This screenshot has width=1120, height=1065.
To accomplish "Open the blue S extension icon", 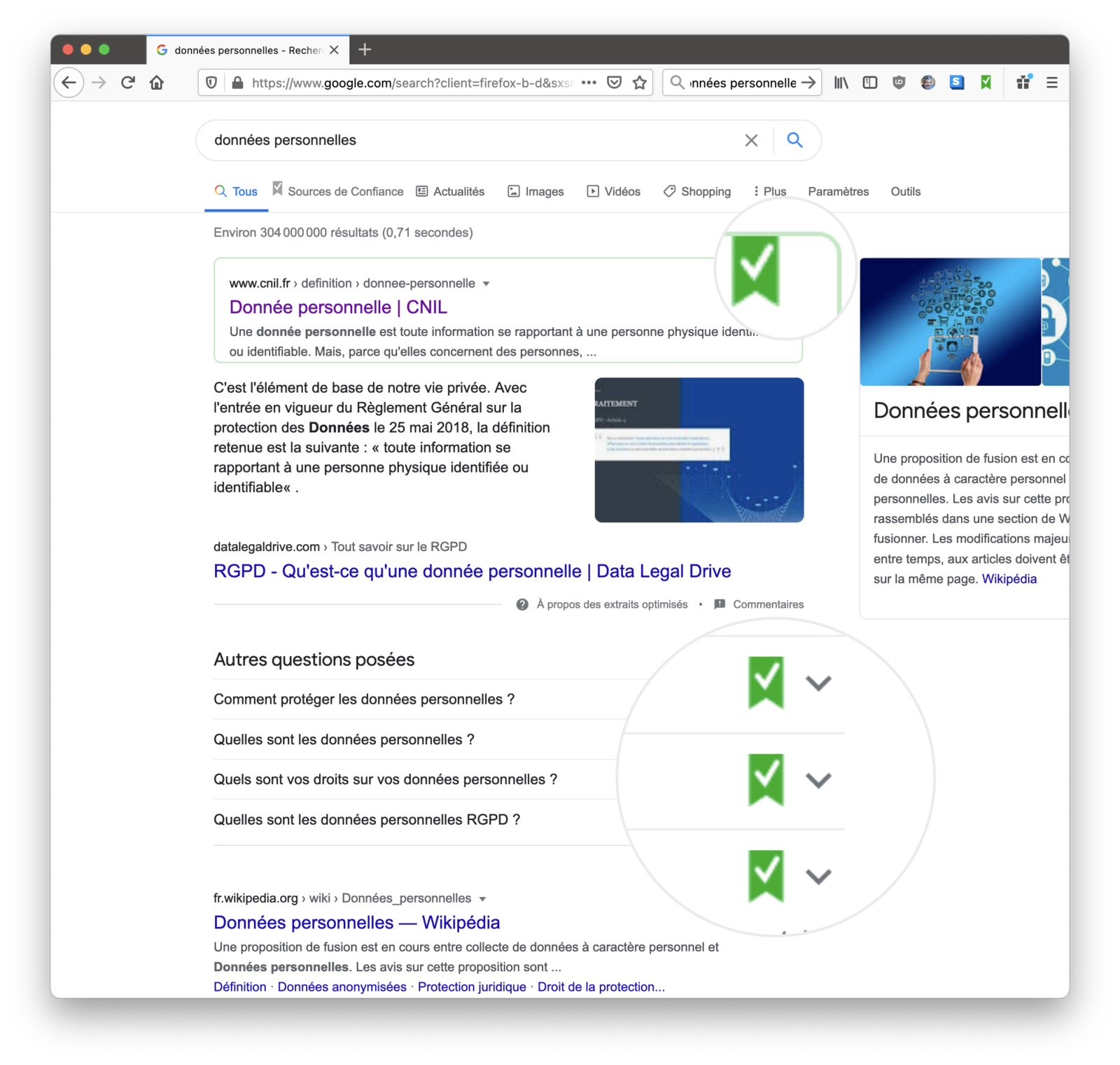I will pyautogui.click(x=957, y=83).
